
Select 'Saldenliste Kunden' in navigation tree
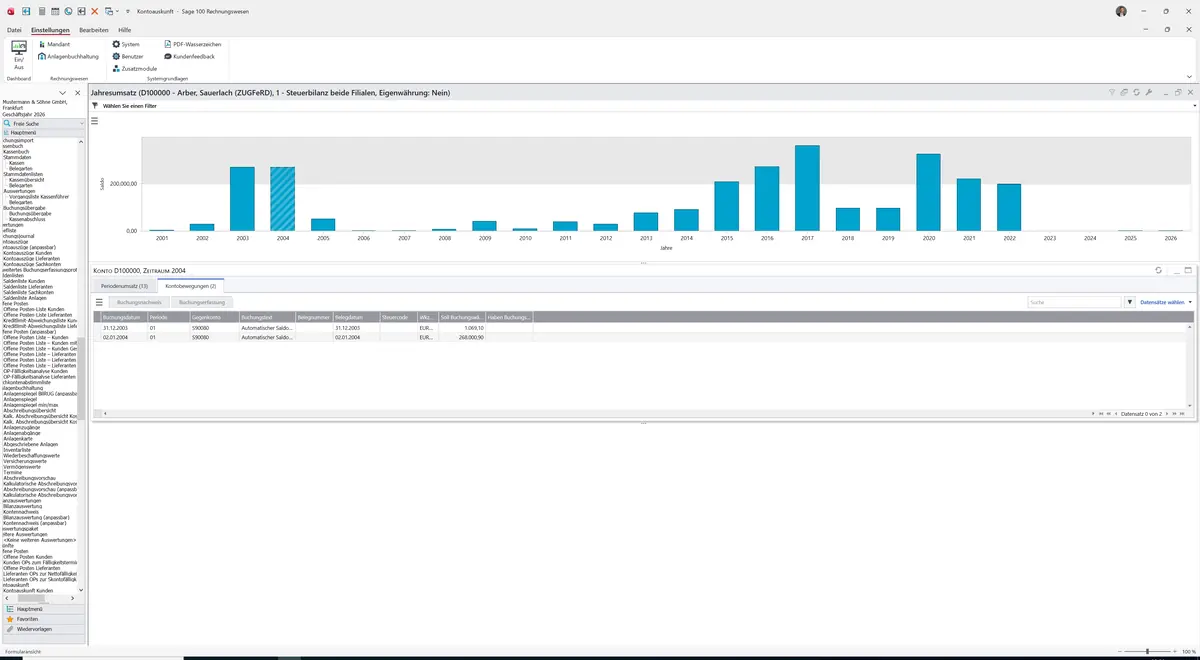pyautogui.click(x=26, y=280)
